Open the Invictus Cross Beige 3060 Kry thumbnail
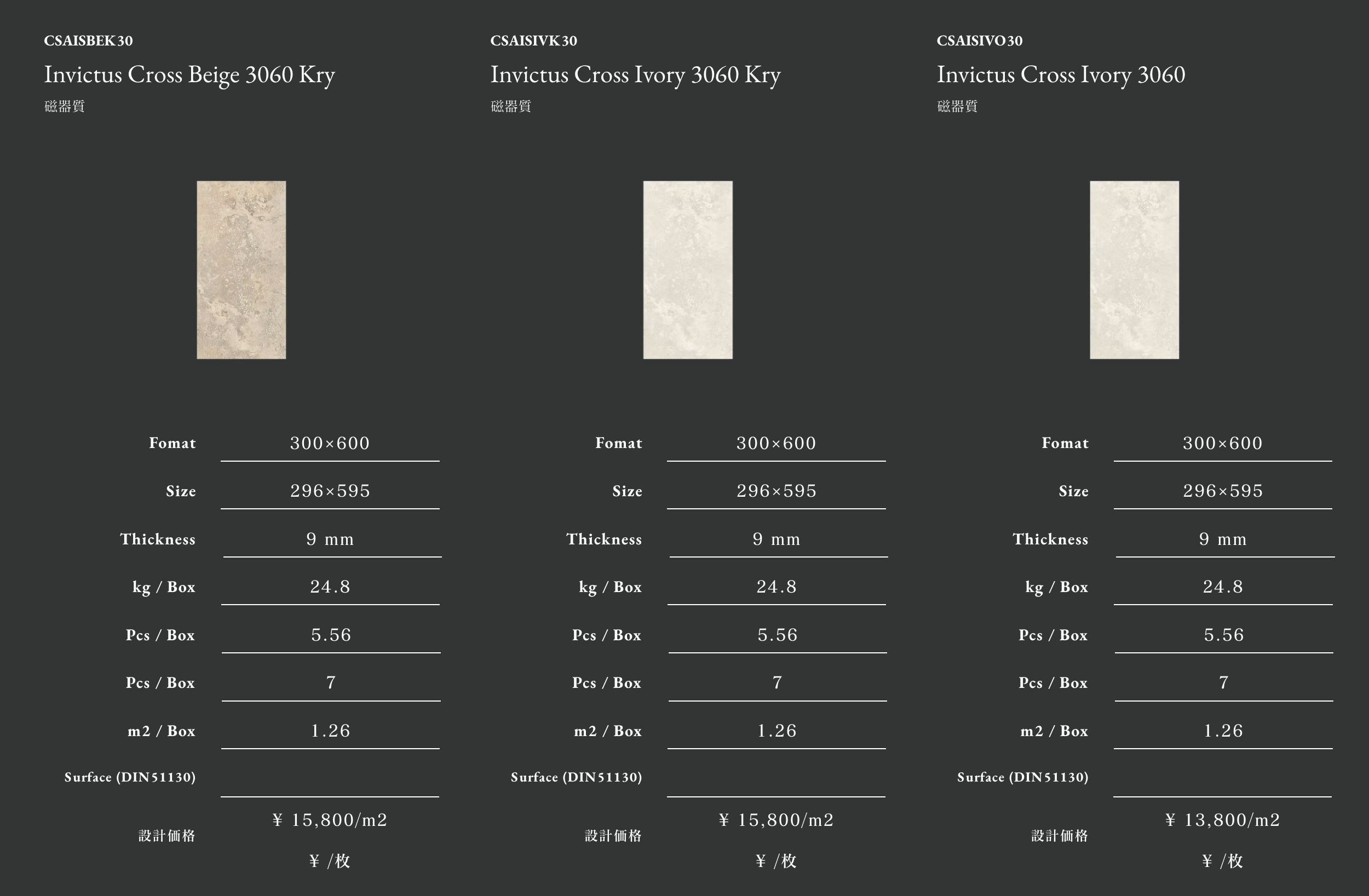1369x896 pixels. [x=241, y=270]
